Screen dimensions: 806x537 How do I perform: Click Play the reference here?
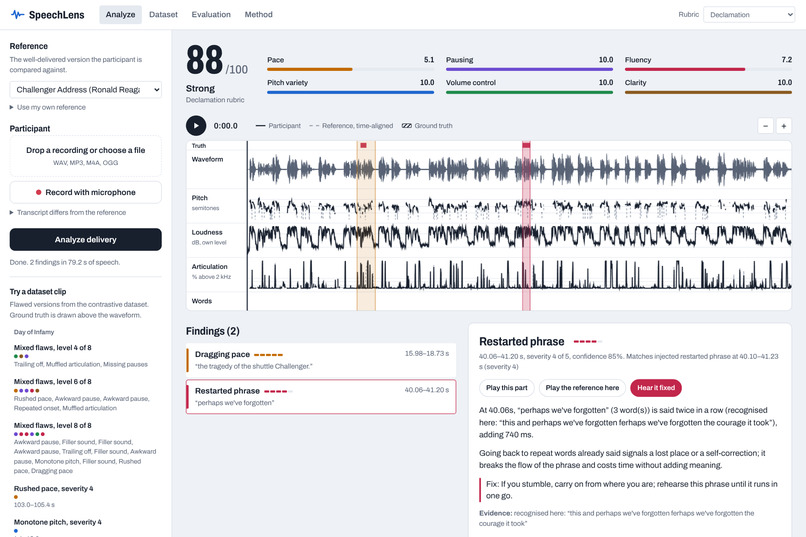[582, 387]
